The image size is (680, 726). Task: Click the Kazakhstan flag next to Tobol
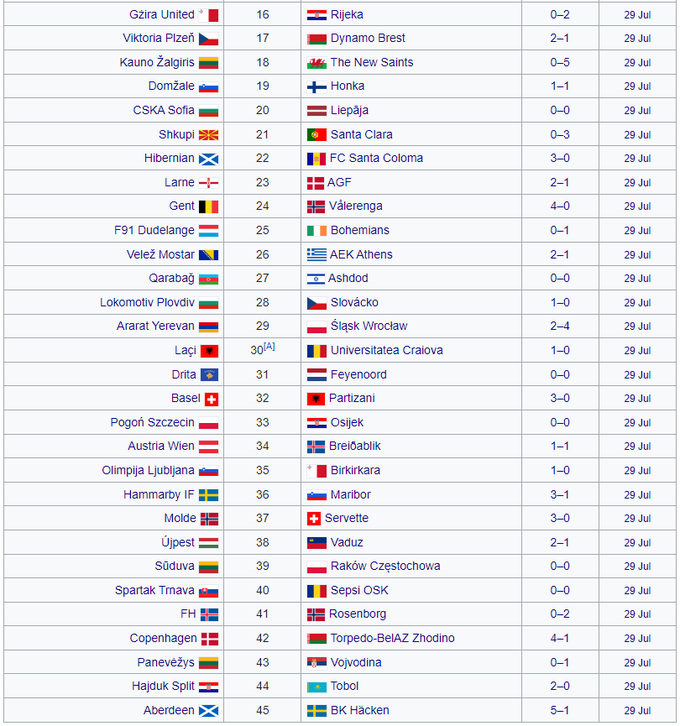point(316,686)
